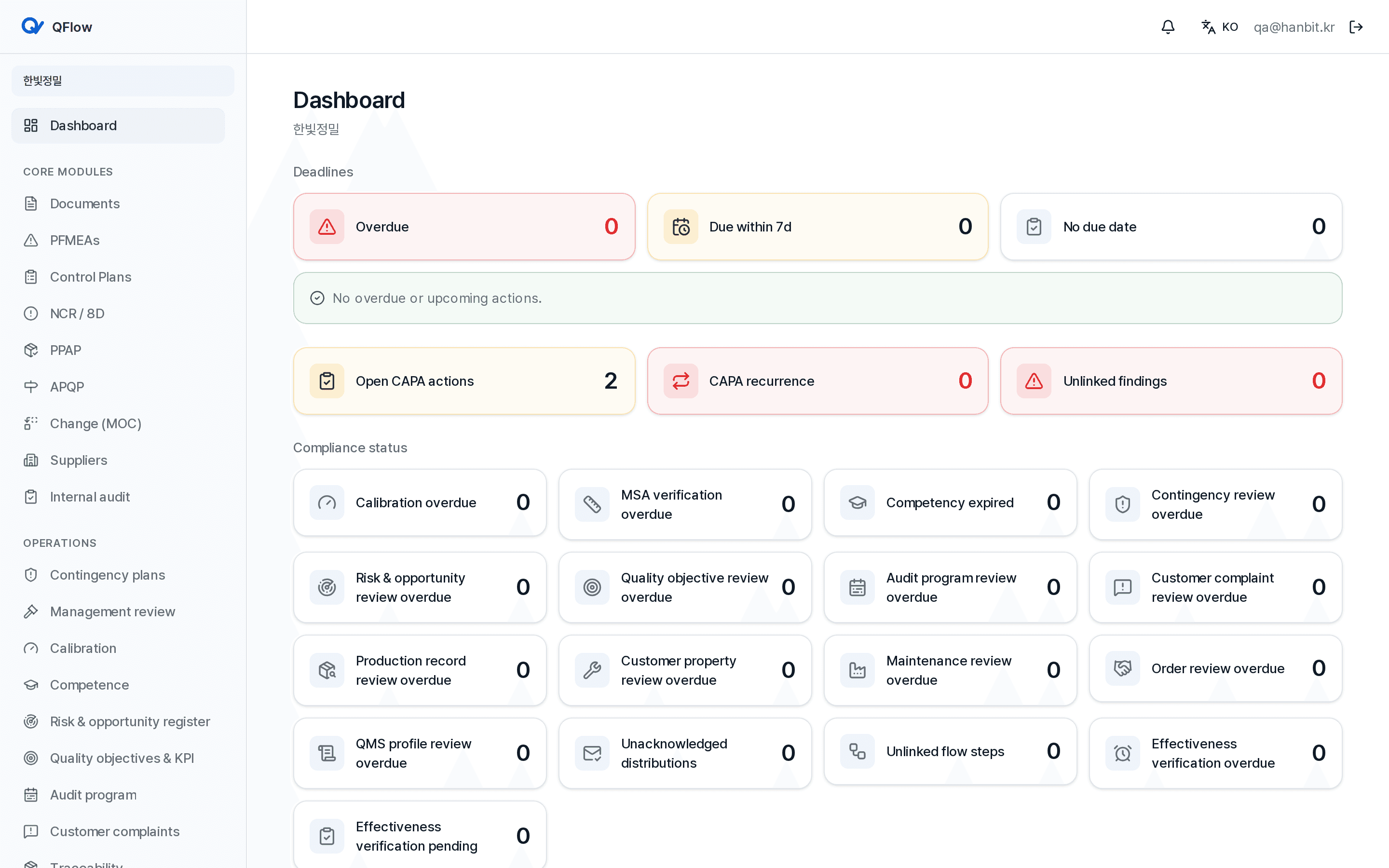
Task: Open the Risk & opportunity review overdue card
Action: [420, 588]
